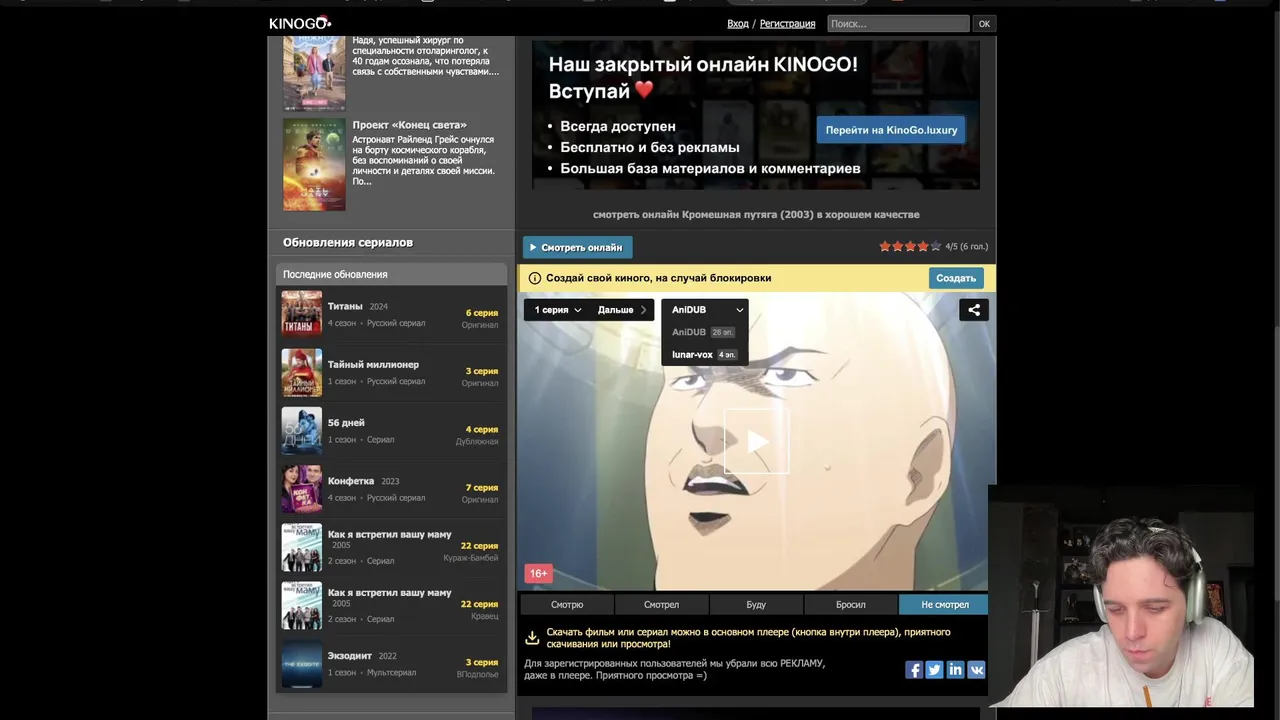Open the Проект «Конец света» movie poster
This screenshot has width=1280, height=720.
coord(314,164)
